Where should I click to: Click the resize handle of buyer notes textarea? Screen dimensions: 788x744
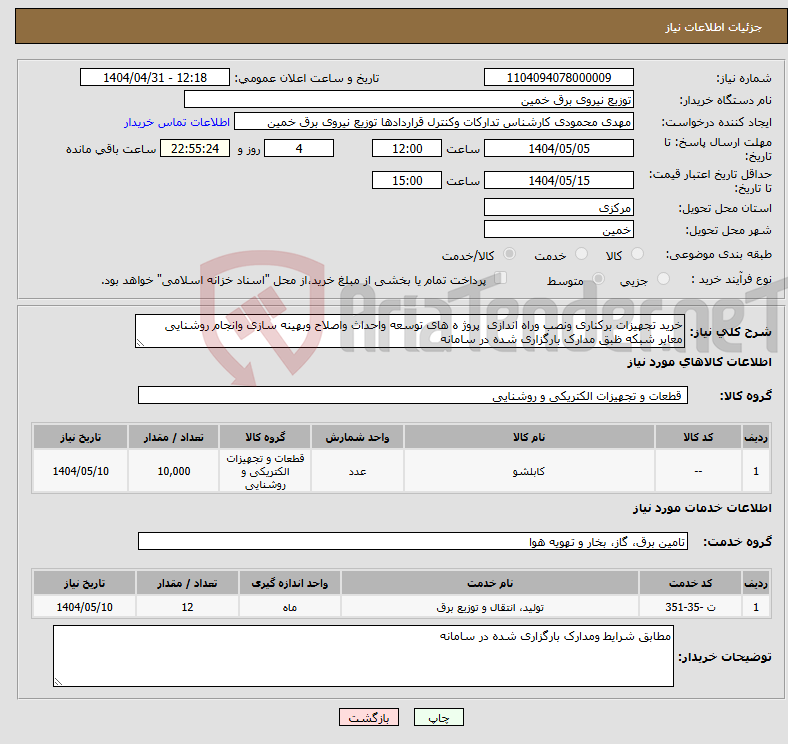click(58, 682)
